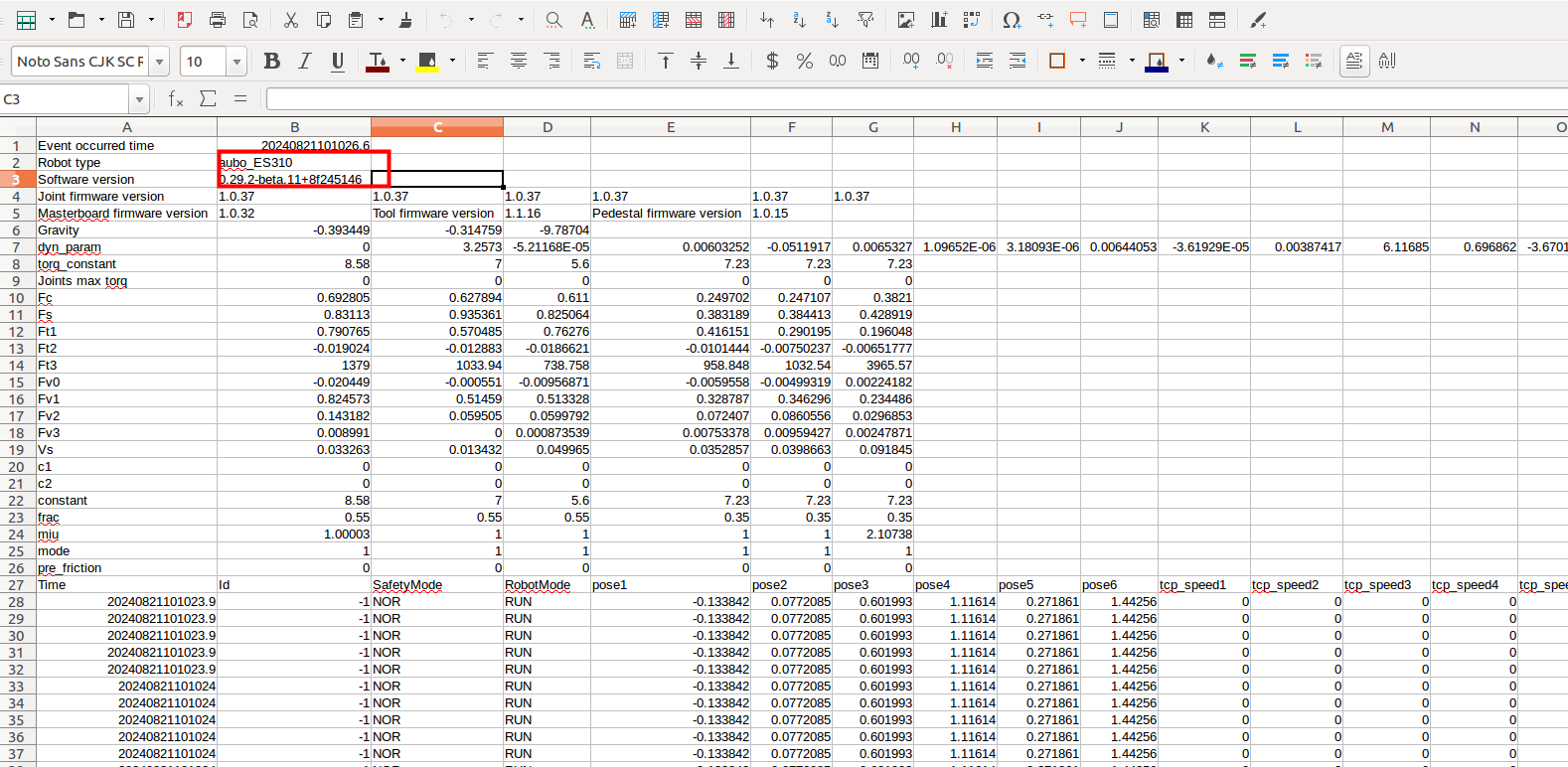The width and height of the screenshot is (1568, 767).
Task: Delete the selected columns
Action: pos(726,20)
